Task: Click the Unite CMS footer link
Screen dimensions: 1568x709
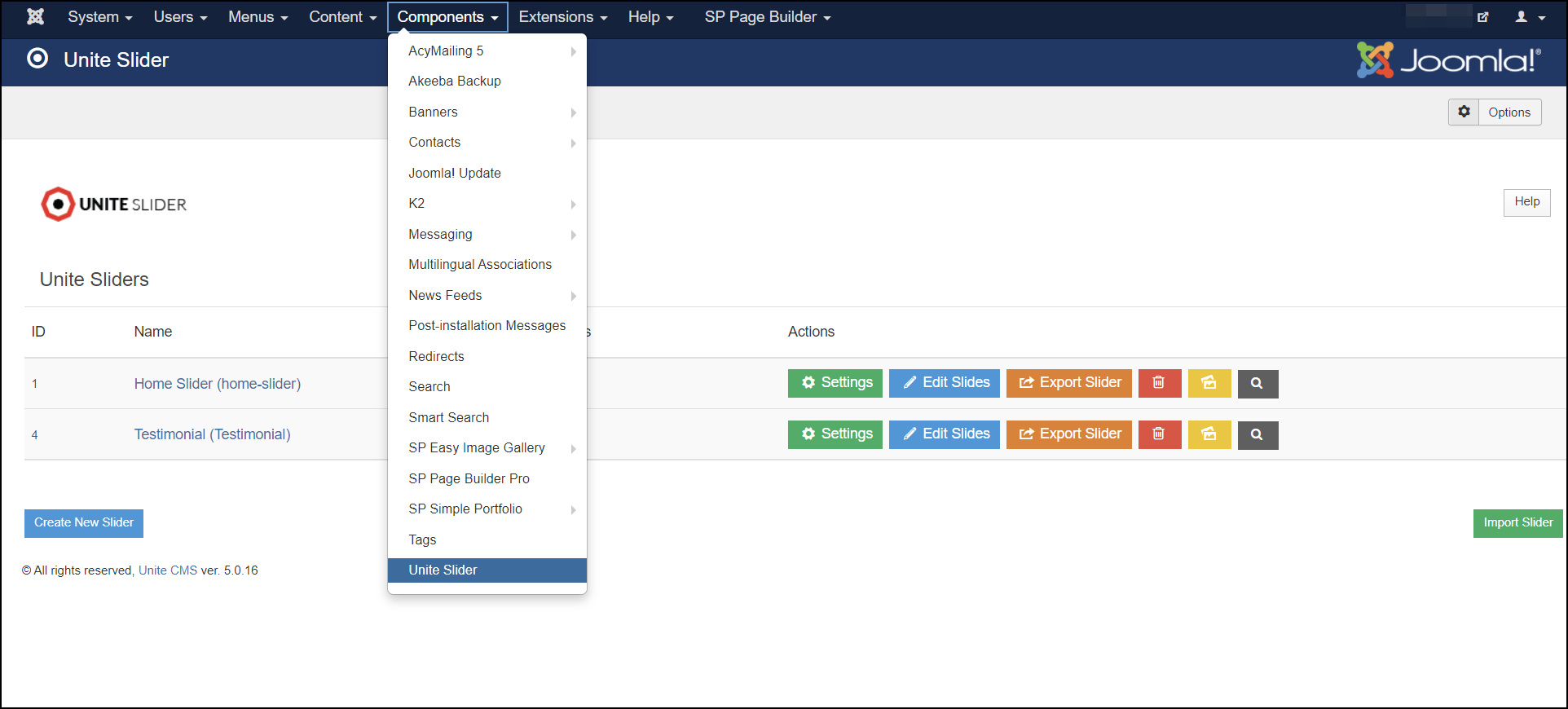Action: pos(168,570)
